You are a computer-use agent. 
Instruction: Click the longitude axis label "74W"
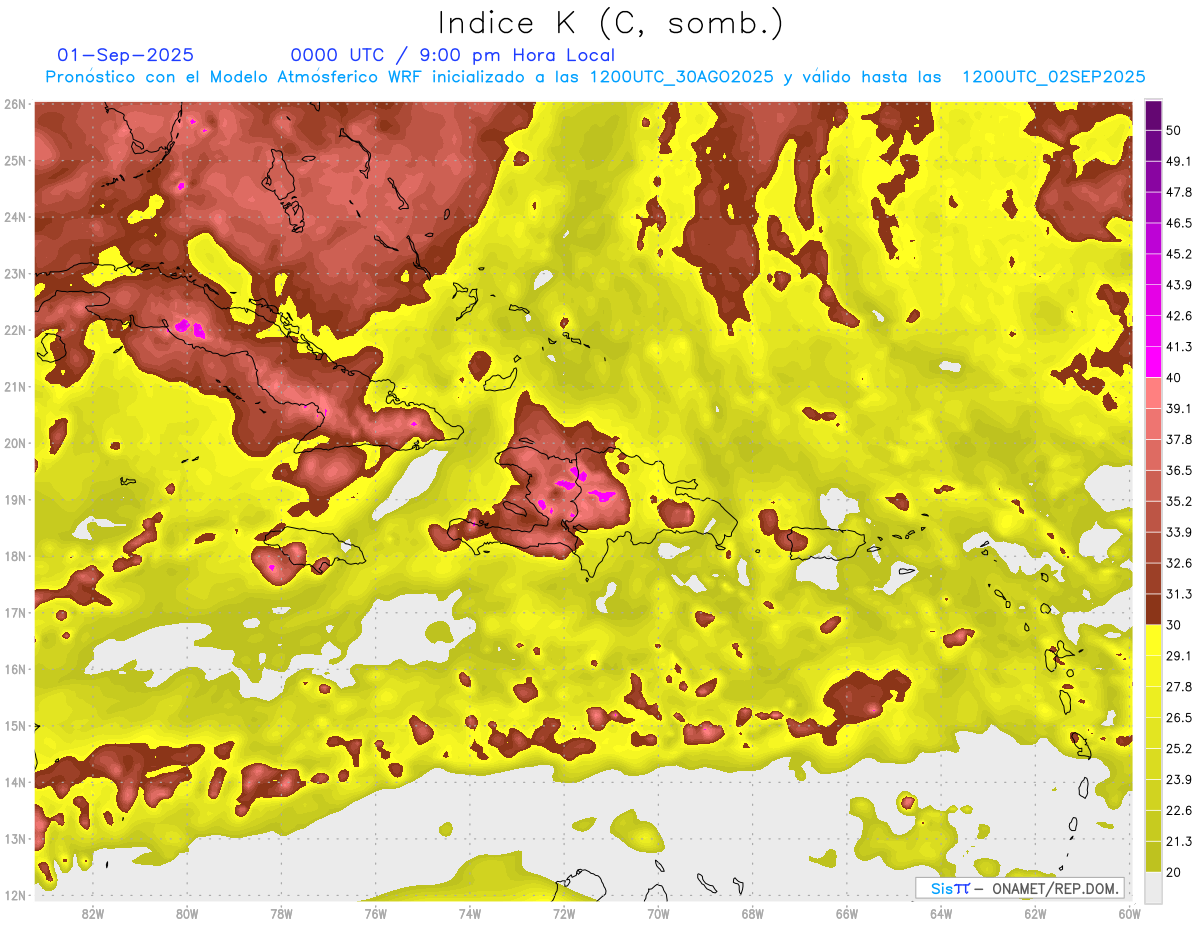(469, 913)
